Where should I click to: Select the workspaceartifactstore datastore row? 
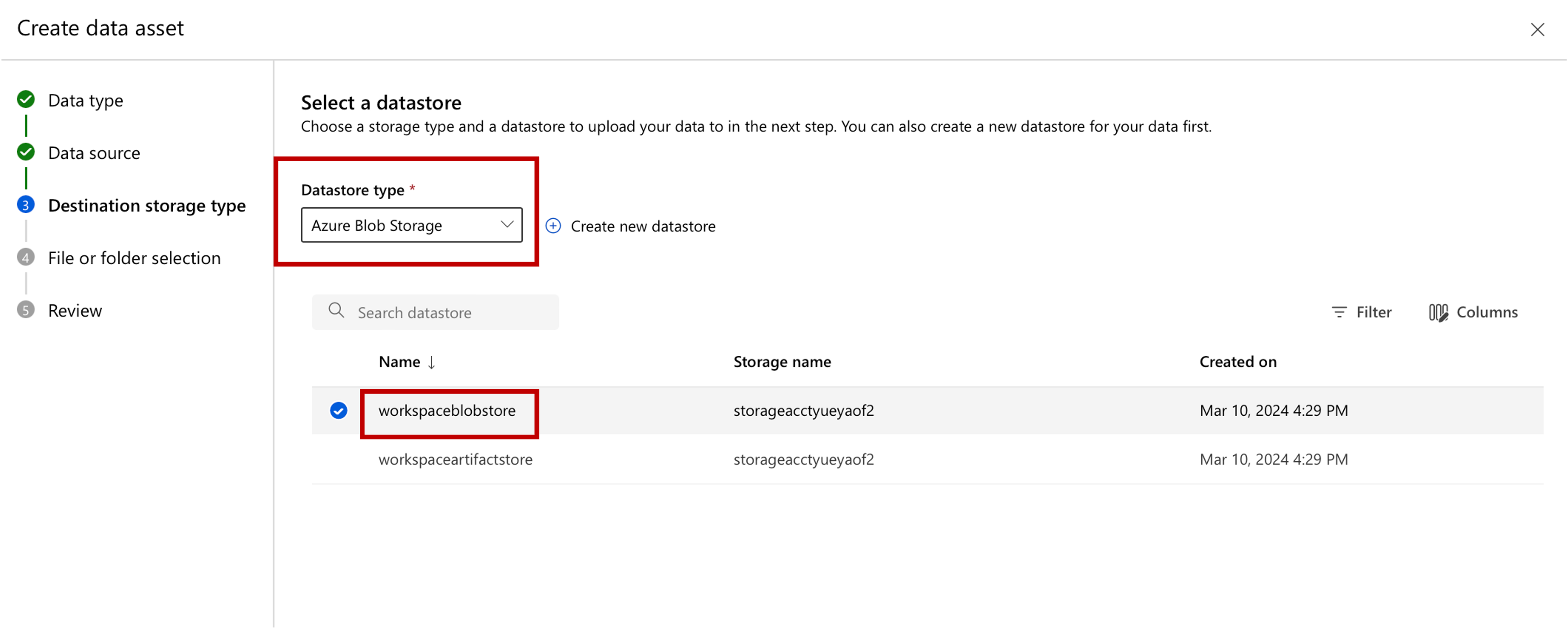928,459
